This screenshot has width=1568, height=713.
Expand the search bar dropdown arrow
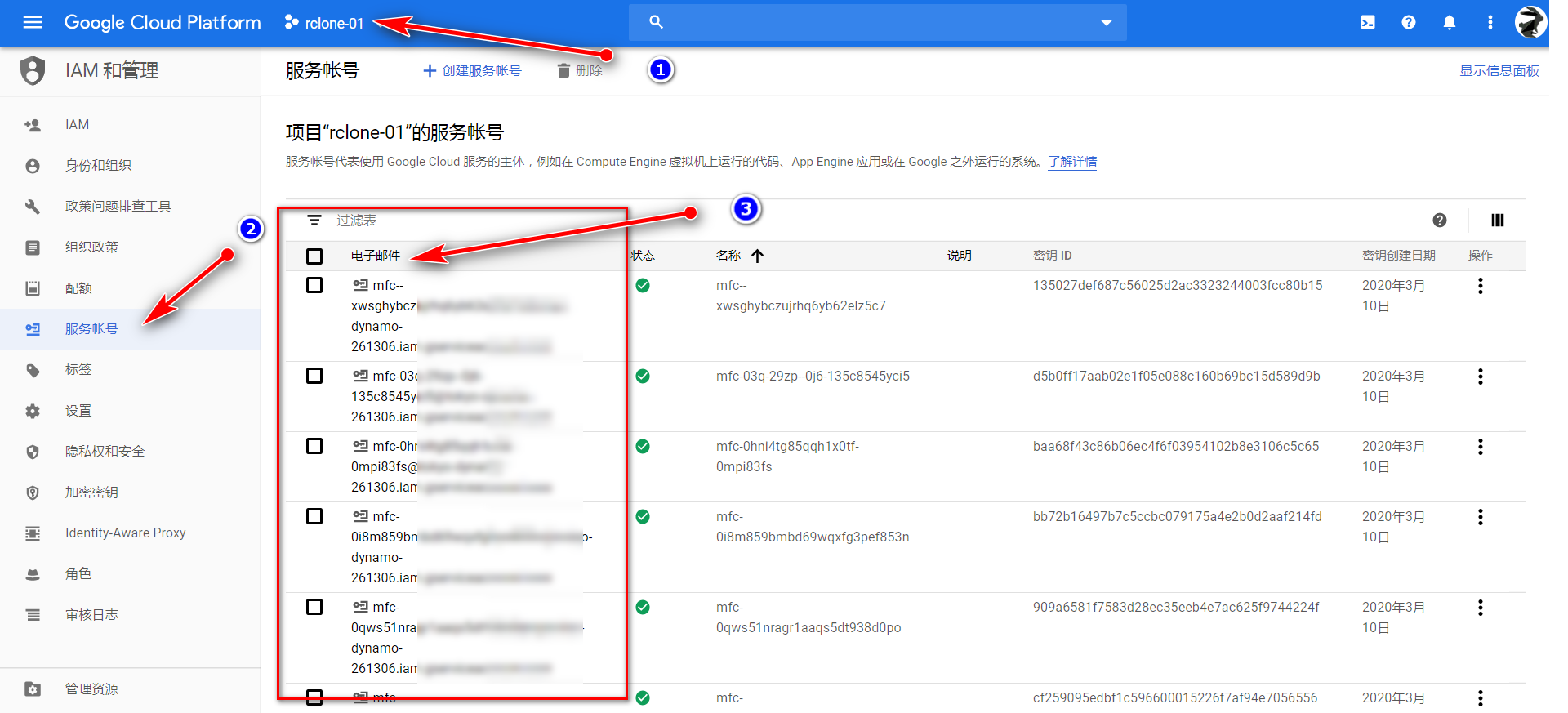pyautogui.click(x=1107, y=22)
